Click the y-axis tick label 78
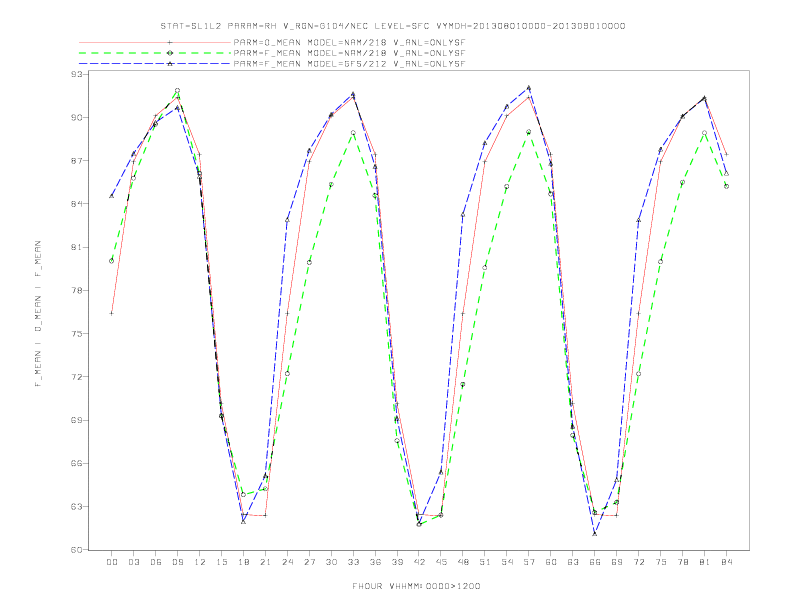792x612 pixels. click(x=78, y=290)
